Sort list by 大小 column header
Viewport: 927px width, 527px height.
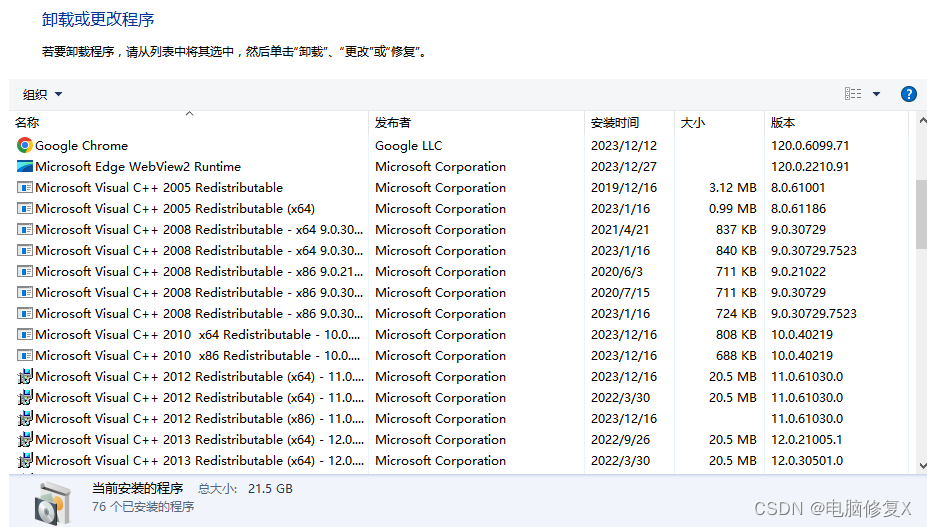(693, 122)
